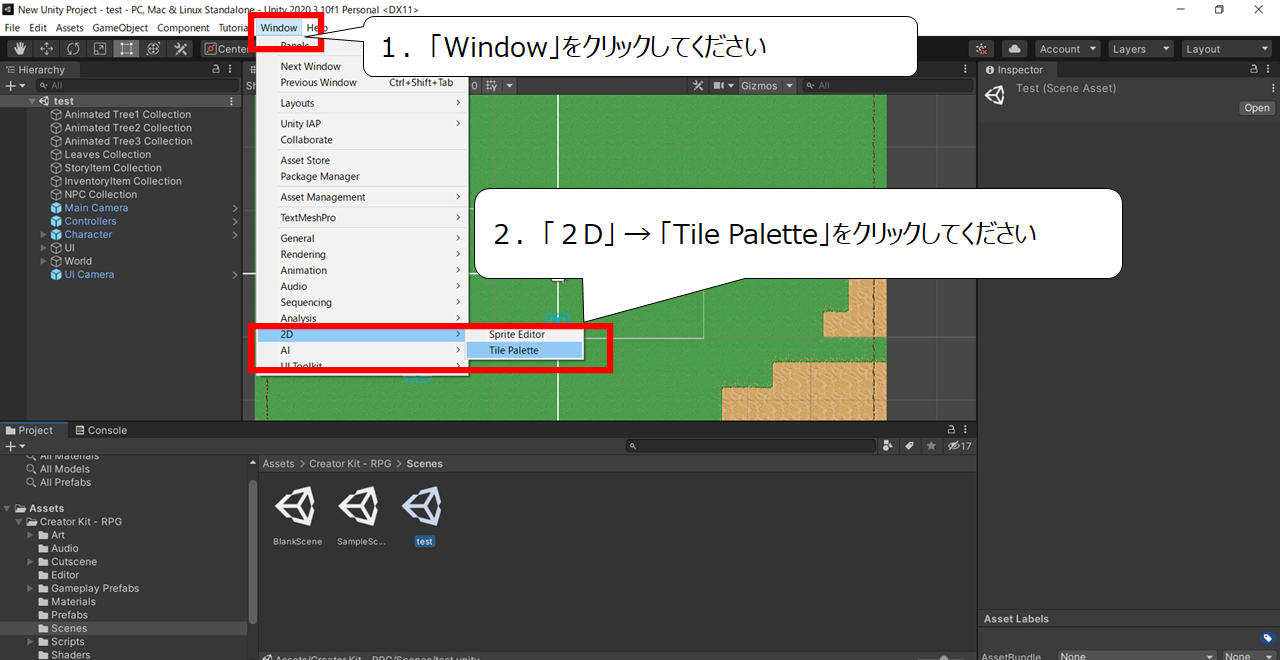Image resolution: width=1280 pixels, height=660 pixels.
Task: Click the Open button in Inspector
Action: (x=1257, y=108)
